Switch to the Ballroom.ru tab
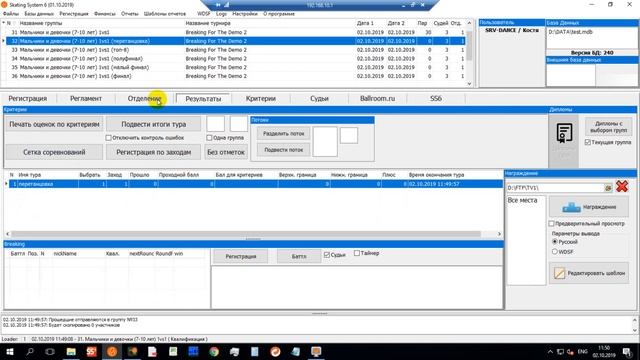The height and width of the screenshot is (360, 640). (x=378, y=99)
